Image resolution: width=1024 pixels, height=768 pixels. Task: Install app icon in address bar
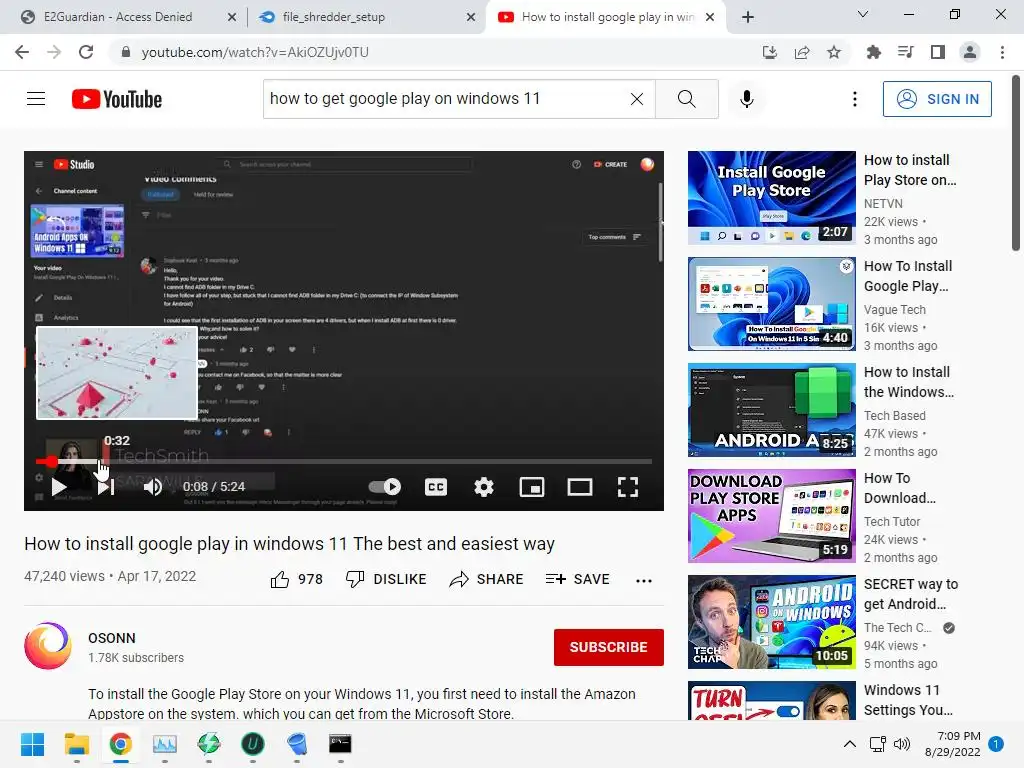[770, 52]
